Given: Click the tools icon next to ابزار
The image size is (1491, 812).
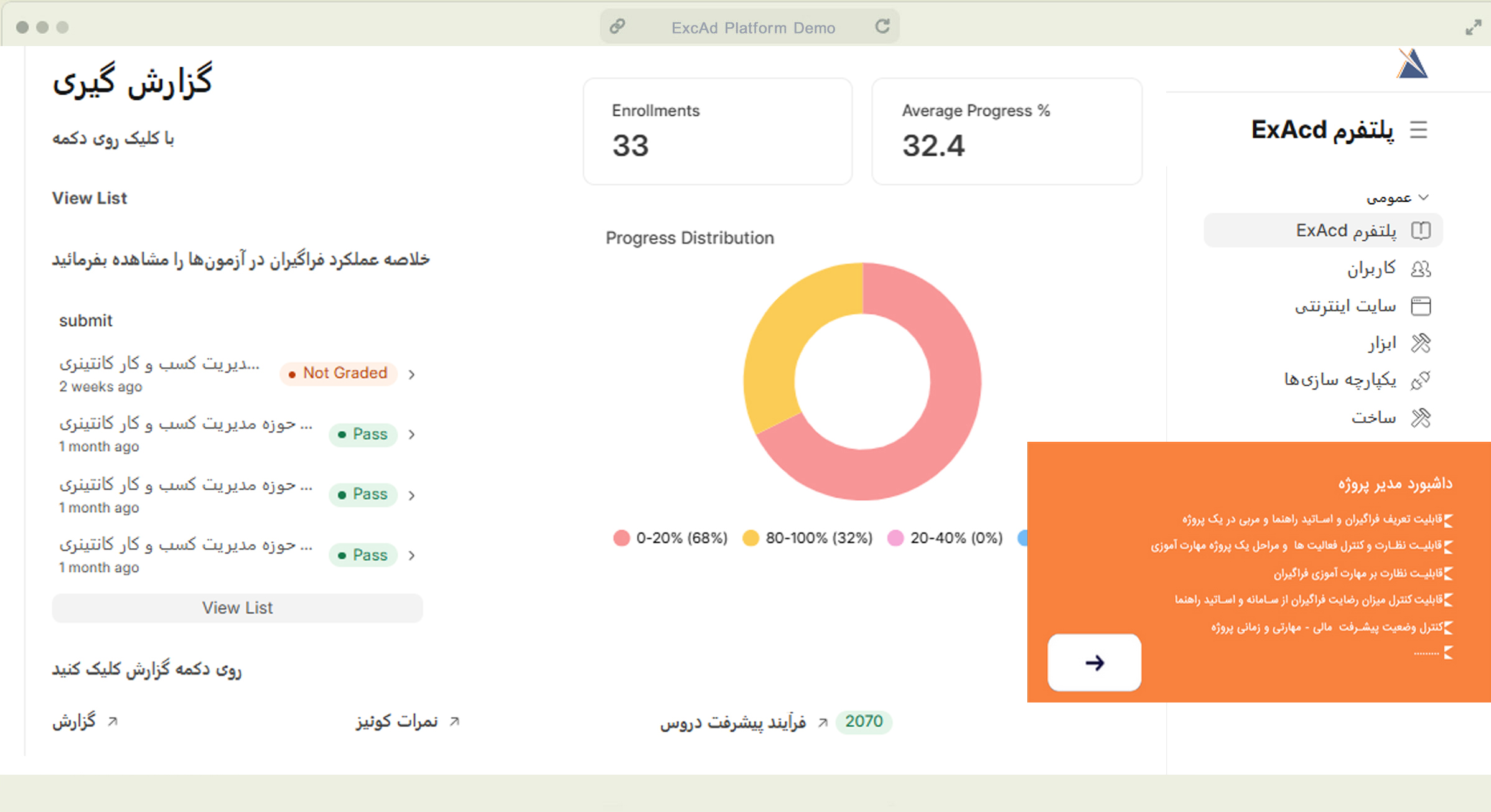Looking at the screenshot, I should (x=1421, y=343).
